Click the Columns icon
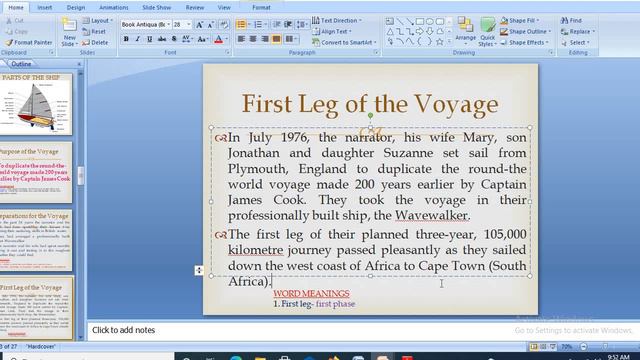The width and height of the screenshot is (640, 360). [289, 39]
